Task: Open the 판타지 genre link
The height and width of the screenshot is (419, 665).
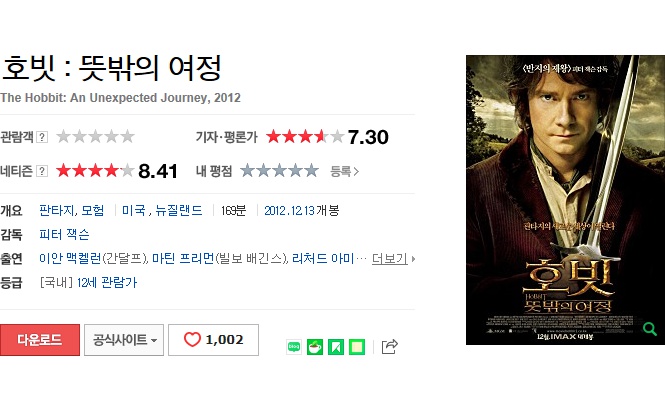Action: point(57,210)
